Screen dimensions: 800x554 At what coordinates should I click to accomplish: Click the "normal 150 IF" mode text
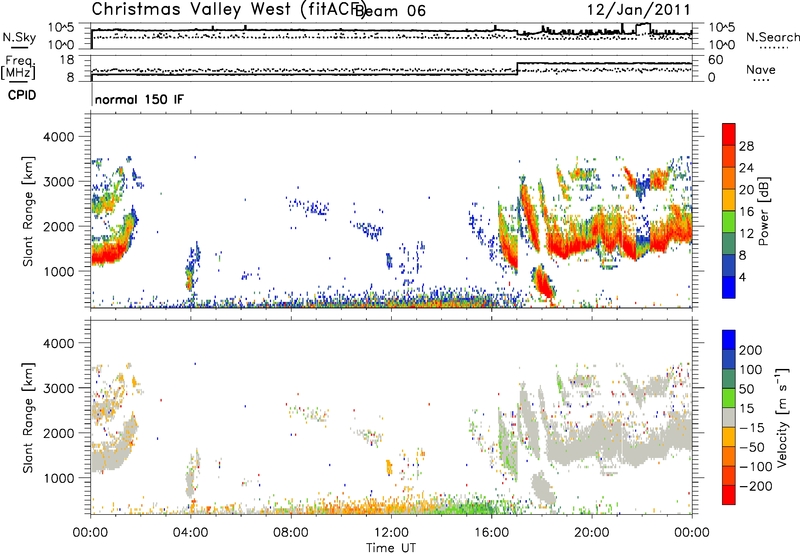coord(139,99)
